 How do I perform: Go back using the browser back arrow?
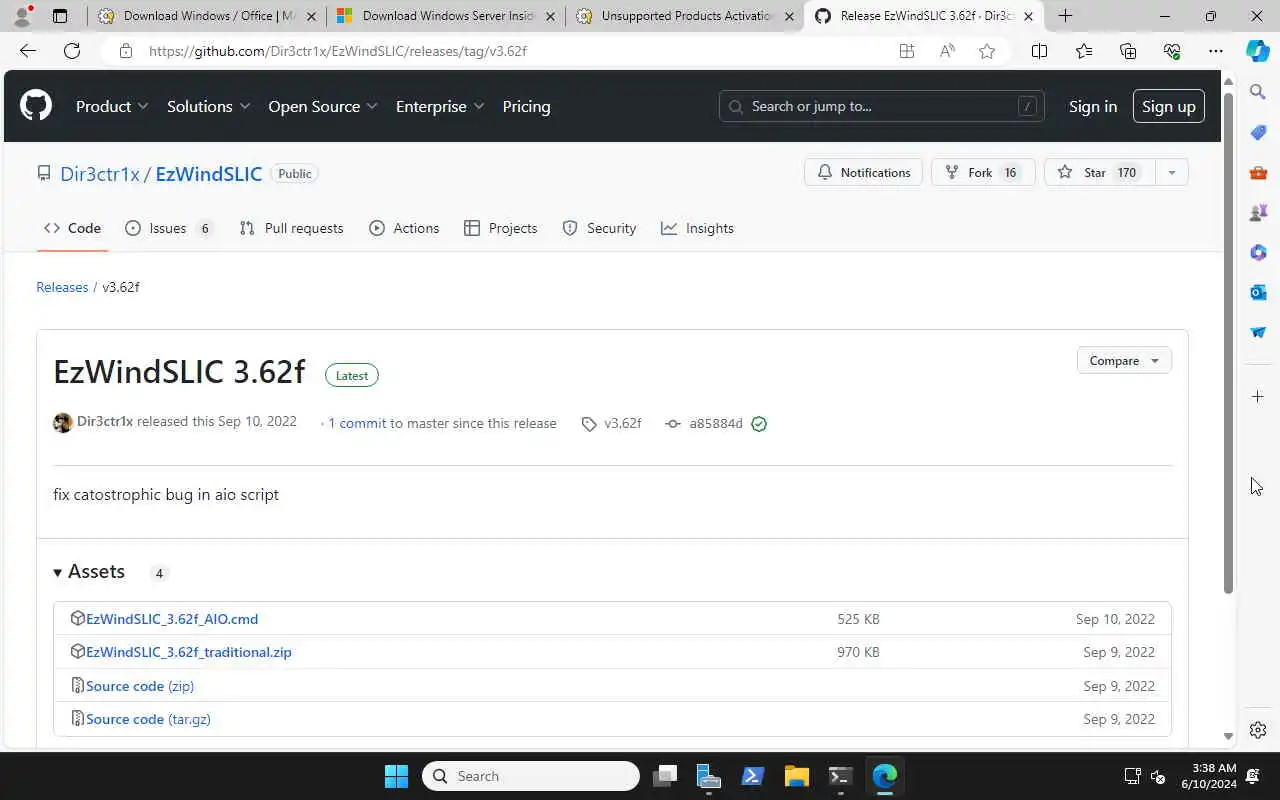(28, 51)
